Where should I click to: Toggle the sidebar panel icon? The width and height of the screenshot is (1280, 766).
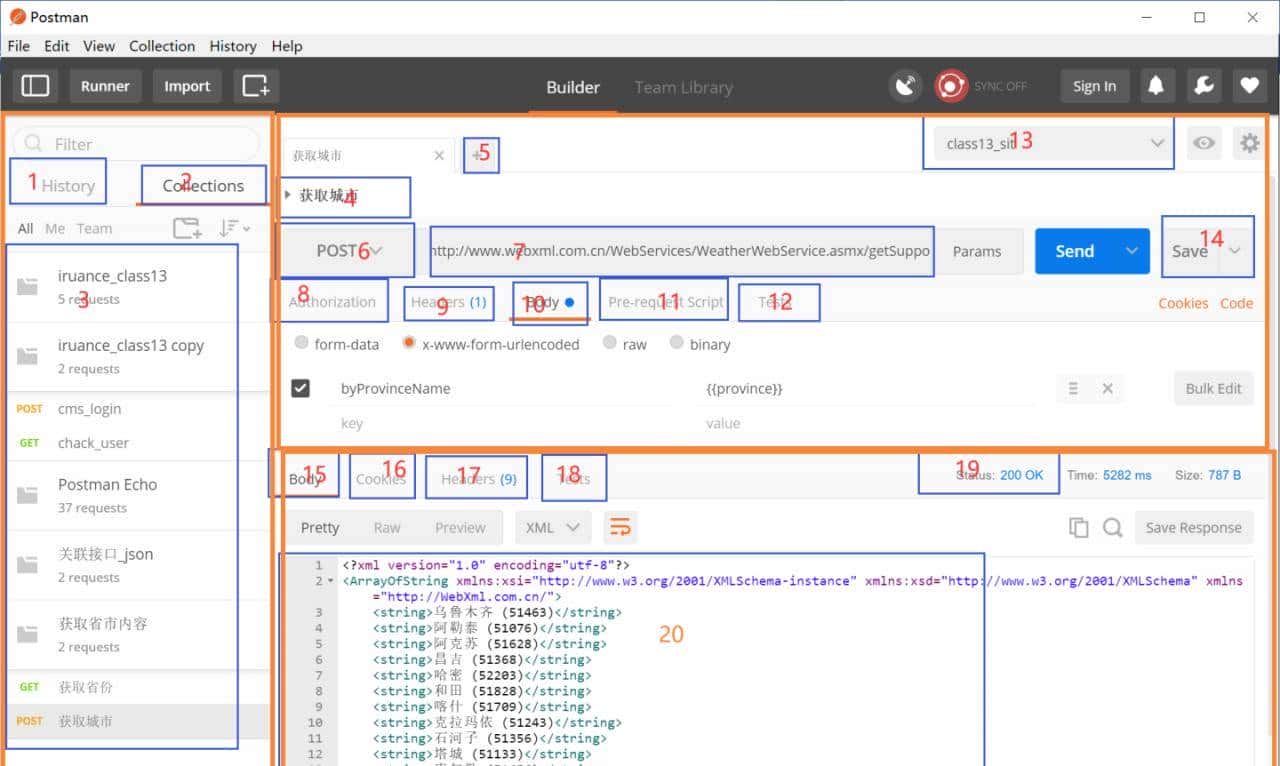click(35, 86)
